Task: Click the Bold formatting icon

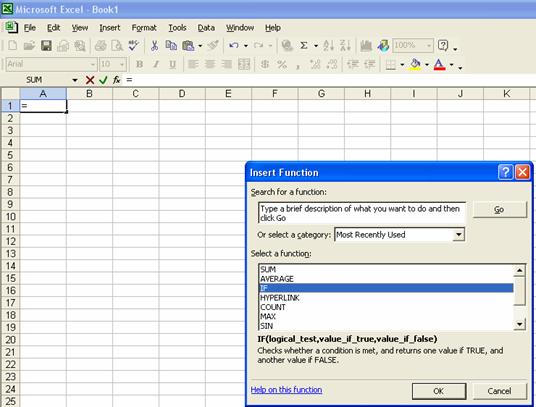Action: click(139, 64)
